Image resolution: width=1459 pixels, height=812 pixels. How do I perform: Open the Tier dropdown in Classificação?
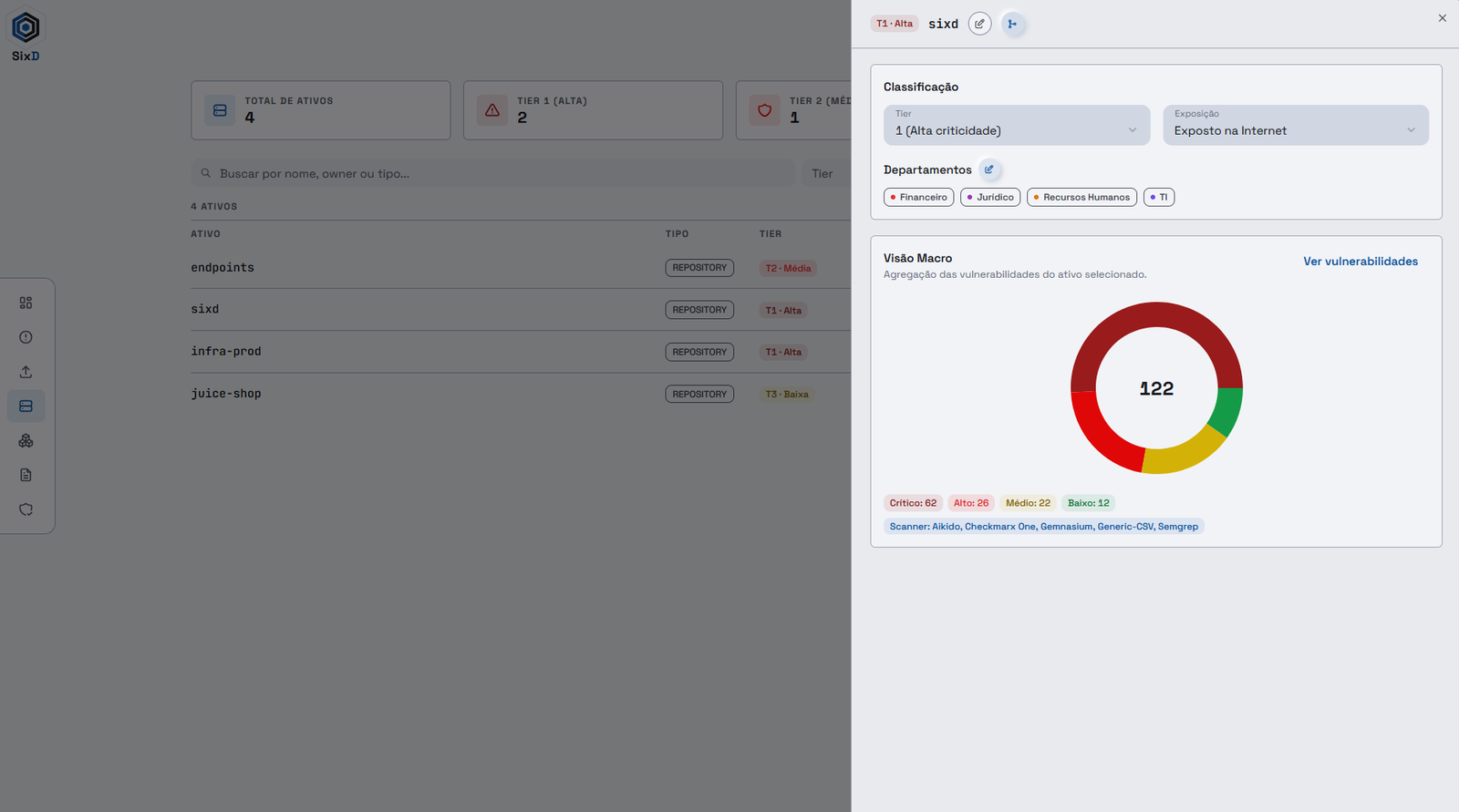point(1017,125)
